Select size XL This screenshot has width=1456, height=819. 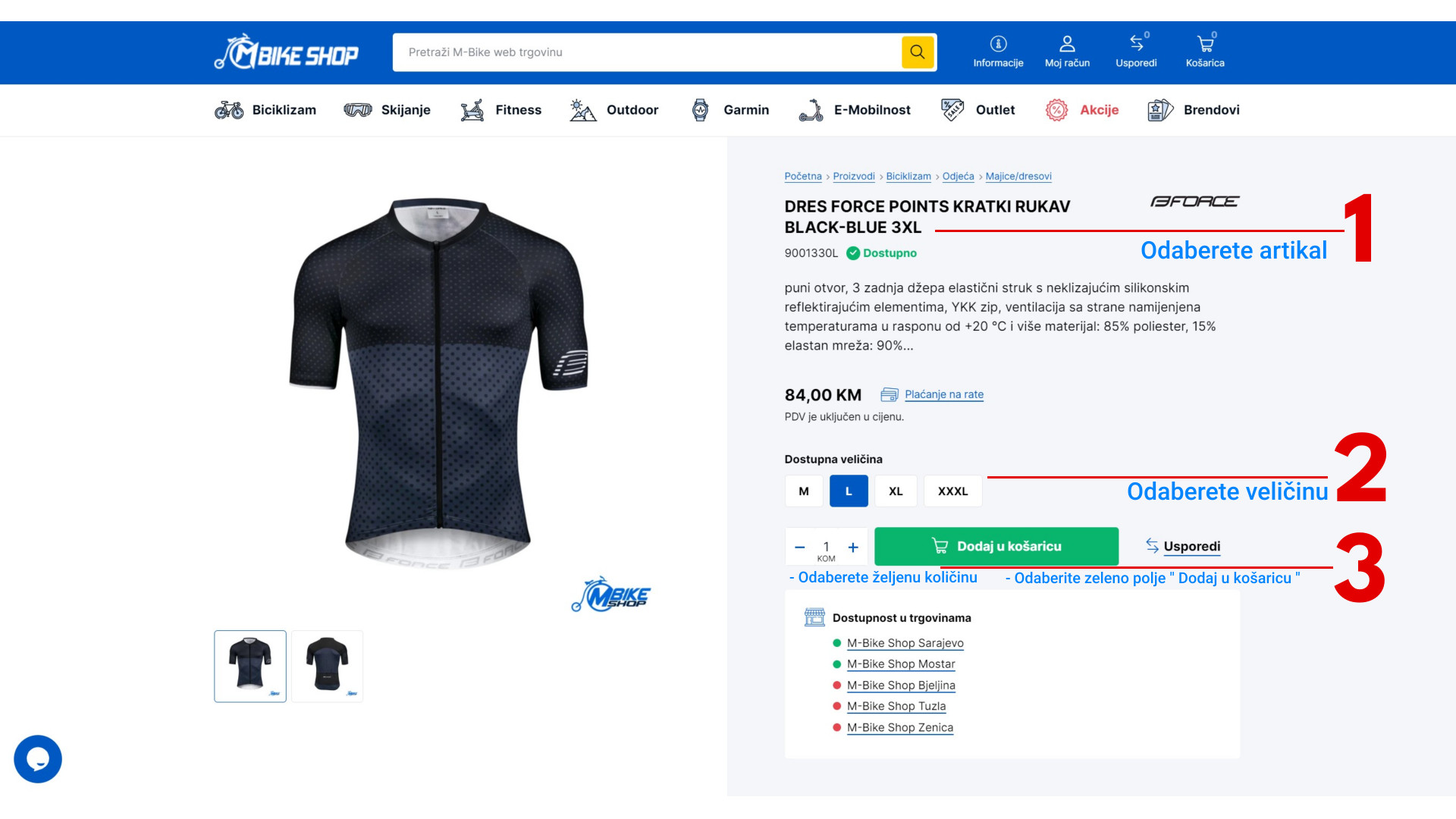[896, 491]
